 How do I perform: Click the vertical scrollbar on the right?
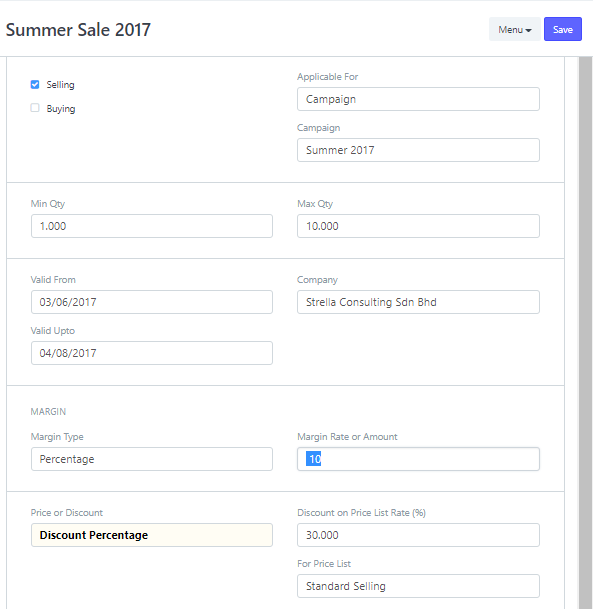pyautogui.click(x=586, y=332)
